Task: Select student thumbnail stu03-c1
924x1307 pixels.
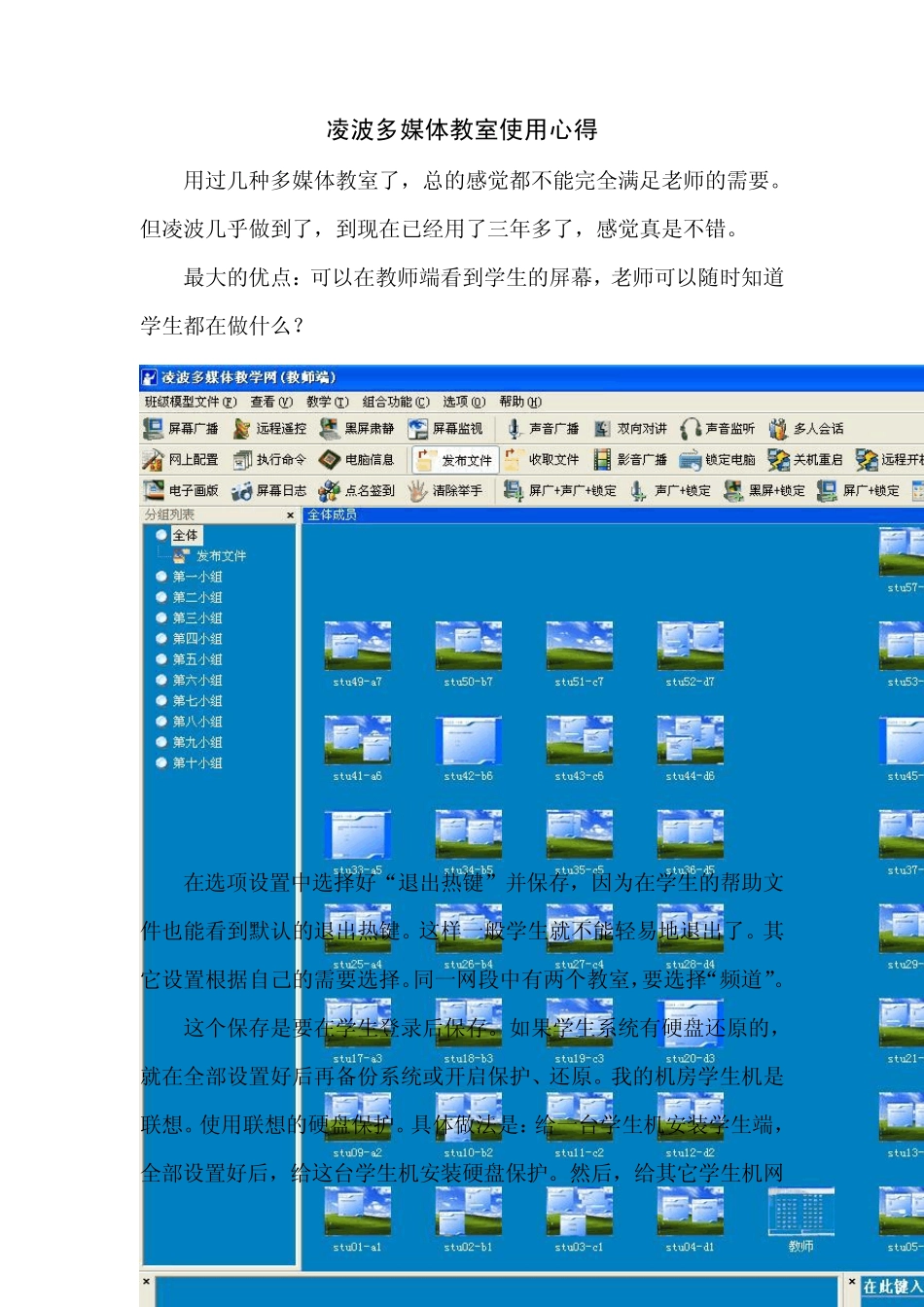Action: pyautogui.click(x=580, y=1219)
